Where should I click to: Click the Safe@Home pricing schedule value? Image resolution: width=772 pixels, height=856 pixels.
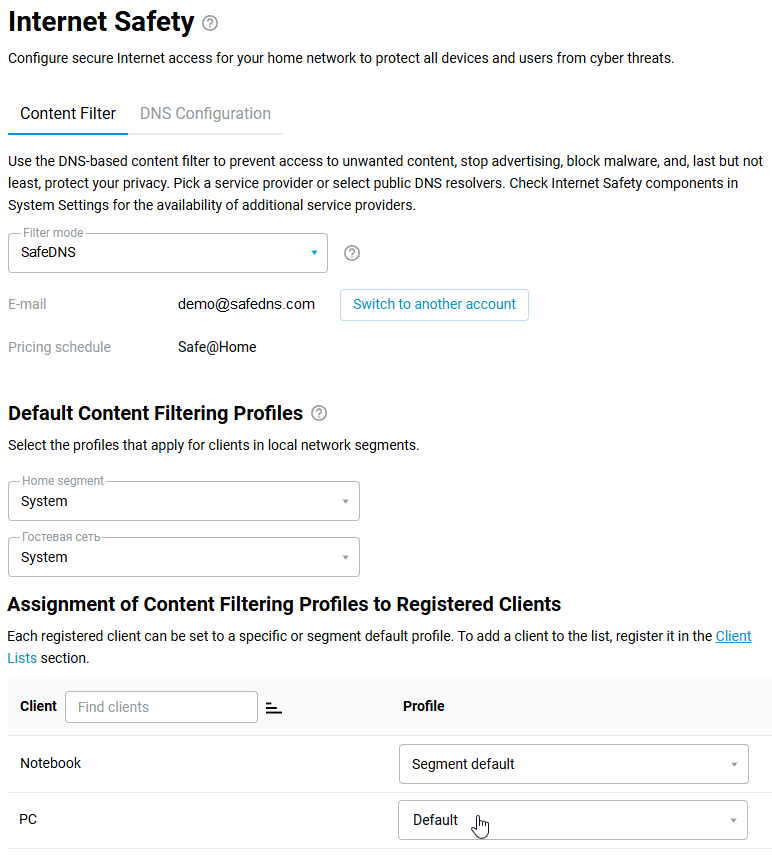point(217,347)
